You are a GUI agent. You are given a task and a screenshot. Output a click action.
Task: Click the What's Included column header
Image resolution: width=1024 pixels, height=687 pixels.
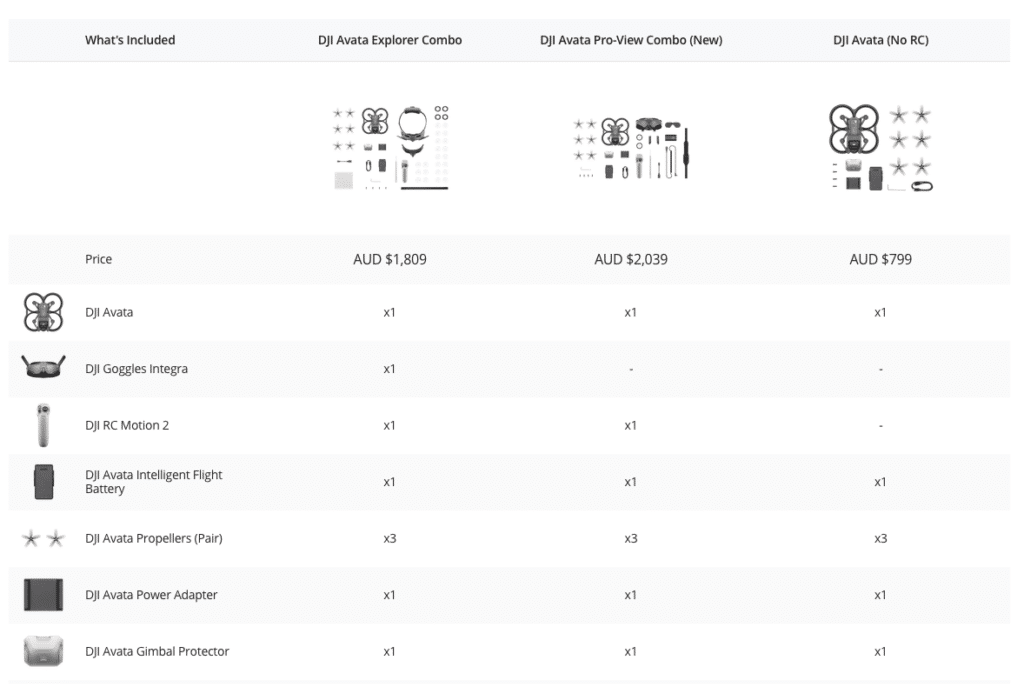(130, 40)
